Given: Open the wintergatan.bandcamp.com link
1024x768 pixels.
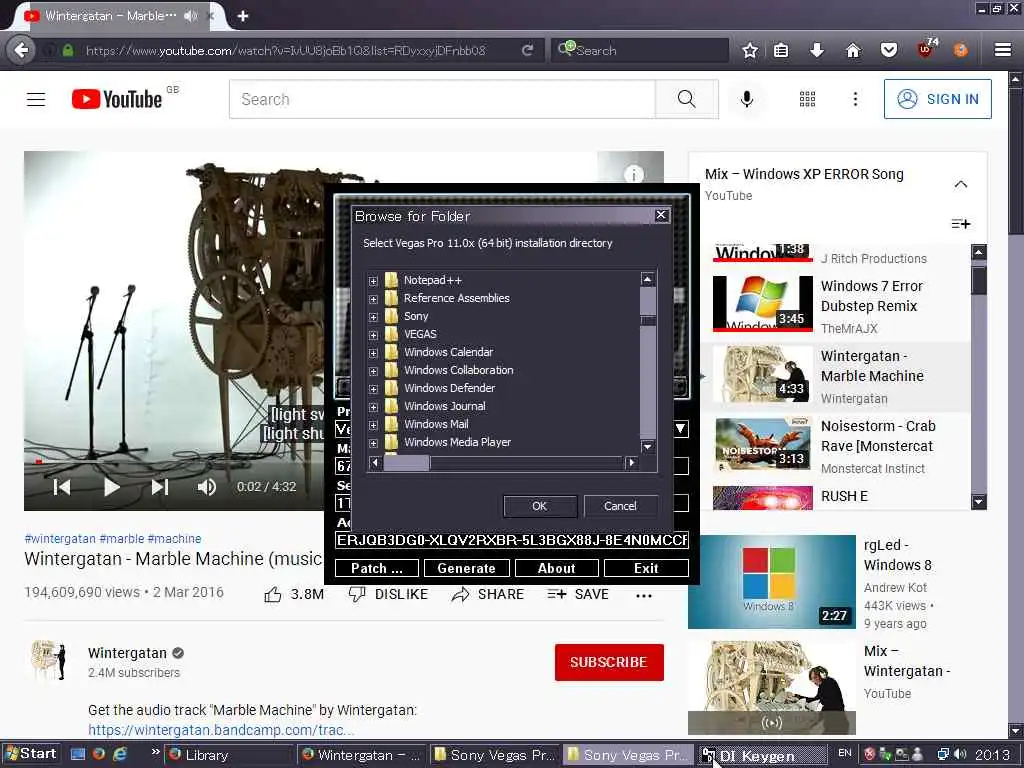Looking at the screenshot, I should pos(221,729).
